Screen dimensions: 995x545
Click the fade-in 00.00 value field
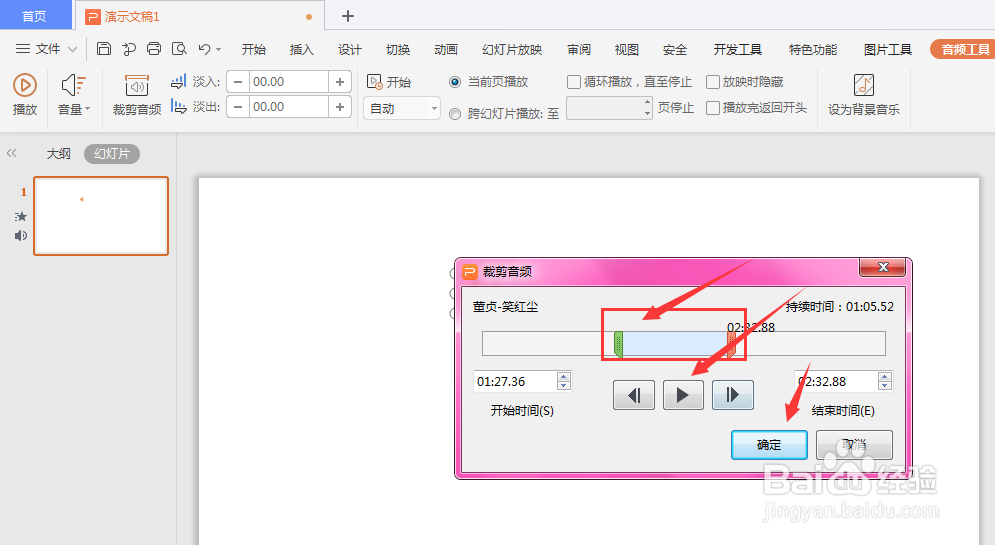(289, 82)
